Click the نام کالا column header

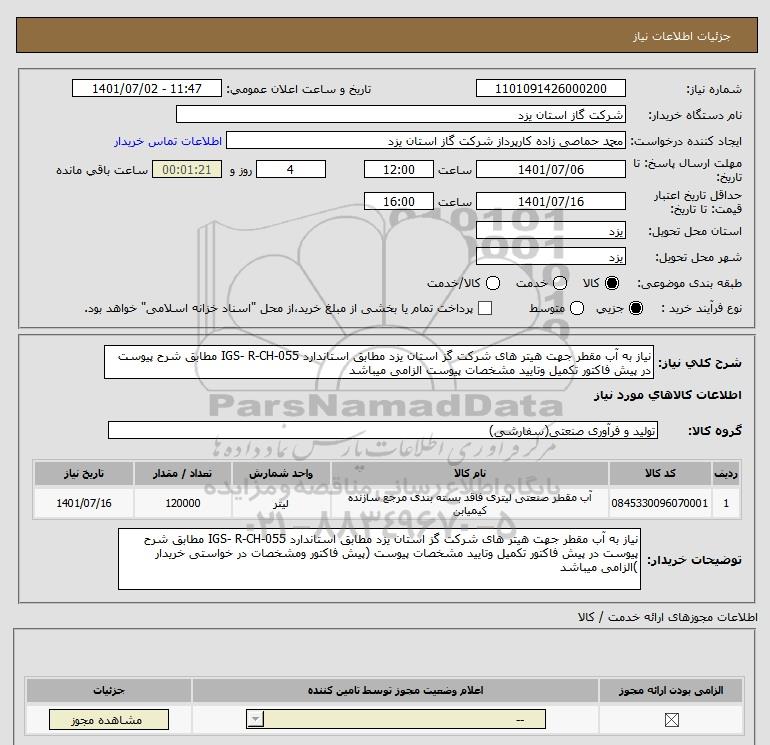tap(470, 473)
